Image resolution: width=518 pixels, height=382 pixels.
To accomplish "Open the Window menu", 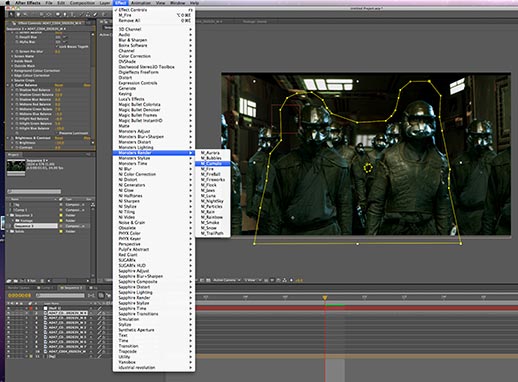I will coord(177,3).
